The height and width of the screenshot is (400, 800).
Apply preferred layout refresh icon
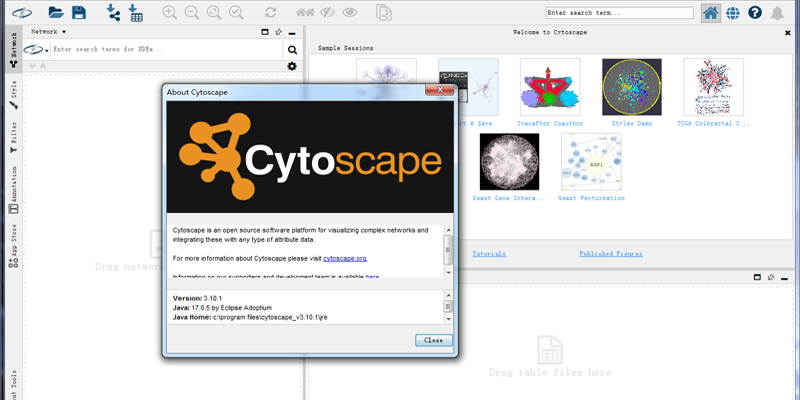[270, 13]
